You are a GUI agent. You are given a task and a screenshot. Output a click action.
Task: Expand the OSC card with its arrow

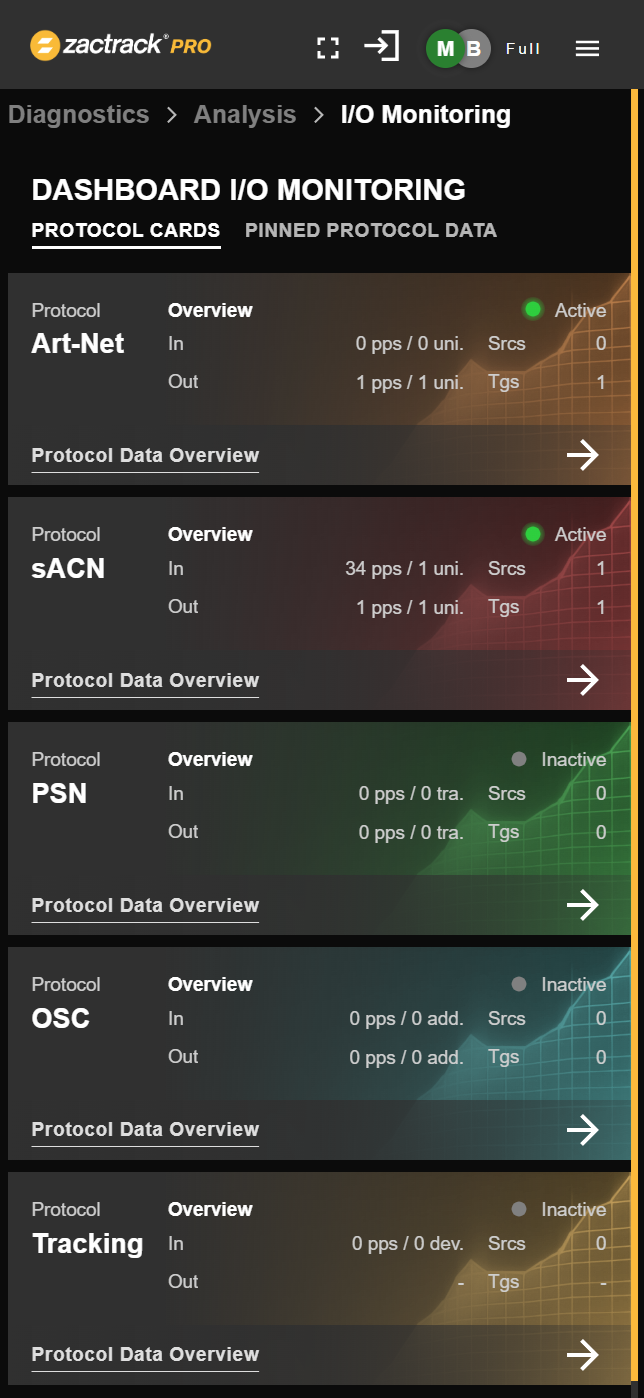583,1129
